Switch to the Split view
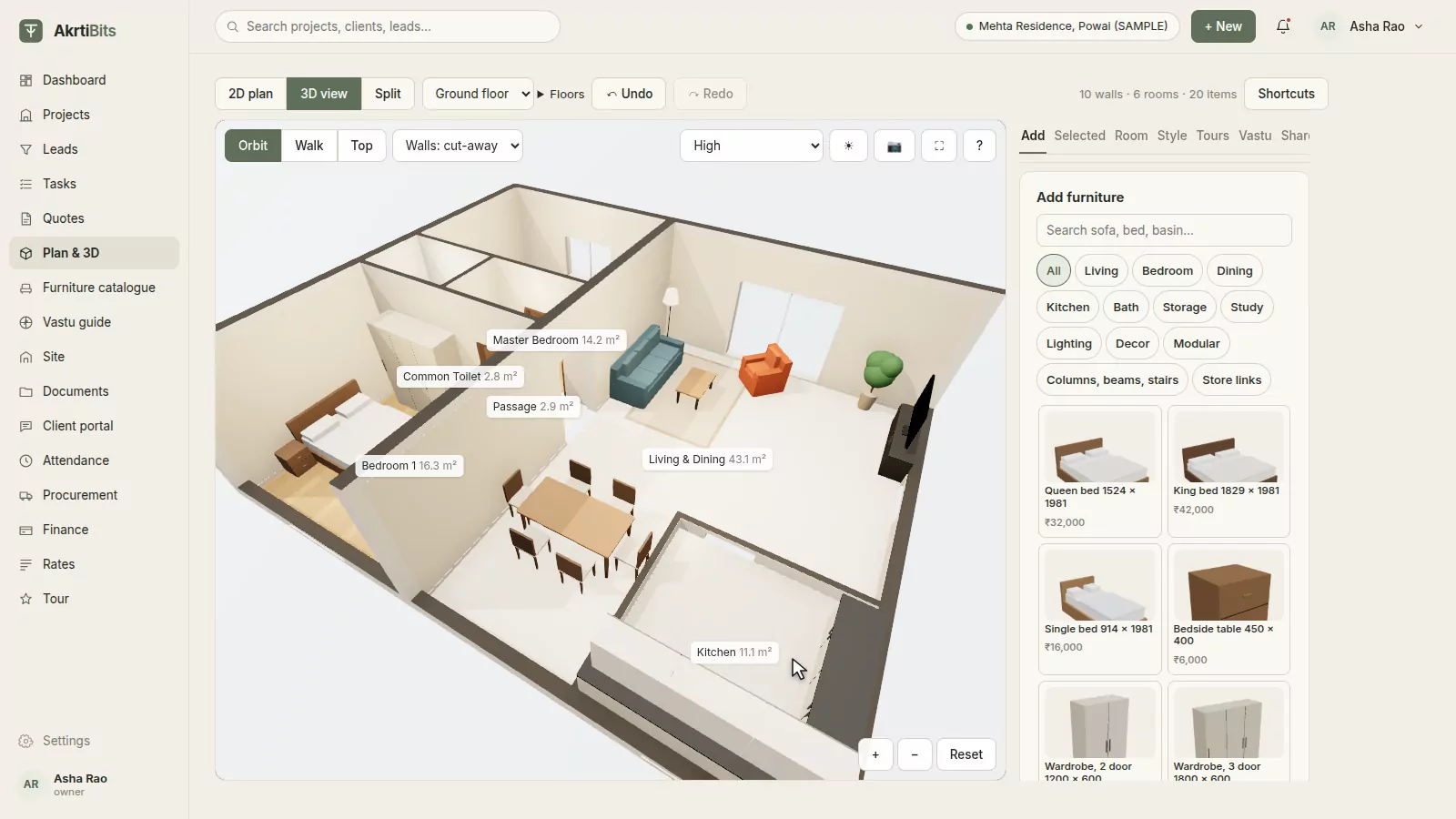This screenshot has height=819, width=1456. 388,94
